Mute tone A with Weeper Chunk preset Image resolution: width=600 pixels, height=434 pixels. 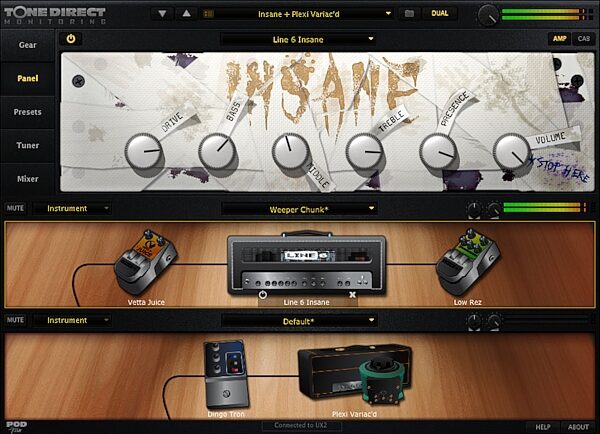(x=15, y=208)
